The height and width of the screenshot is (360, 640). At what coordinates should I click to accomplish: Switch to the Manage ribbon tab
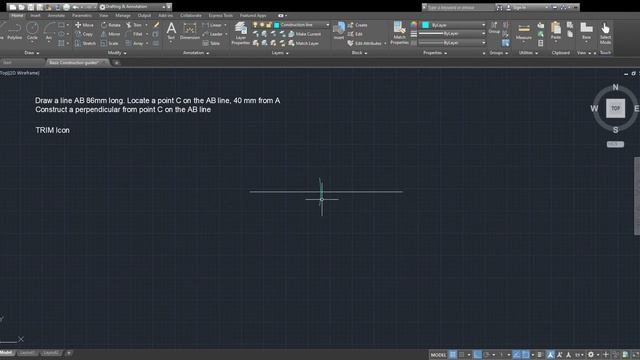(x=122, y=16)
